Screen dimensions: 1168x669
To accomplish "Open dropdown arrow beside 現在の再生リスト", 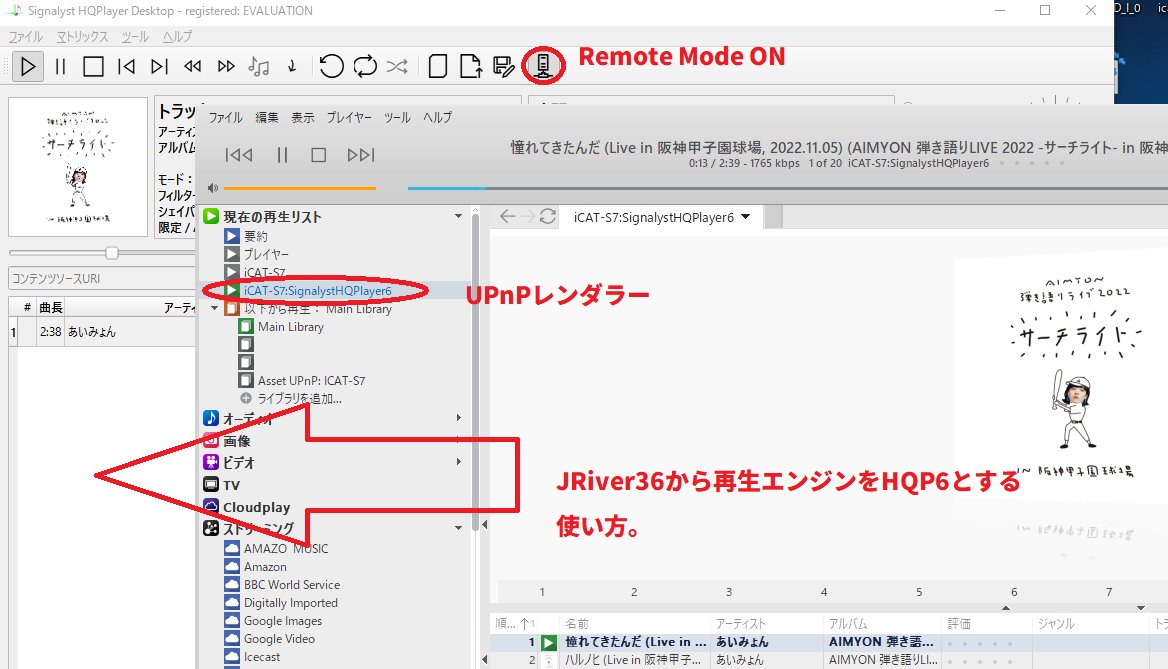I will [458, 216].
